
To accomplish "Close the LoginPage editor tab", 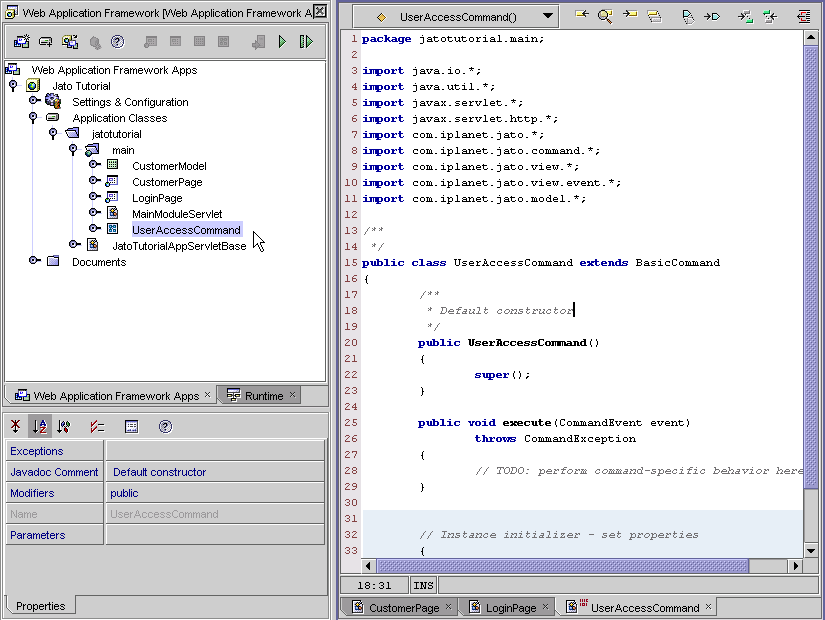I will click(545, 607).
